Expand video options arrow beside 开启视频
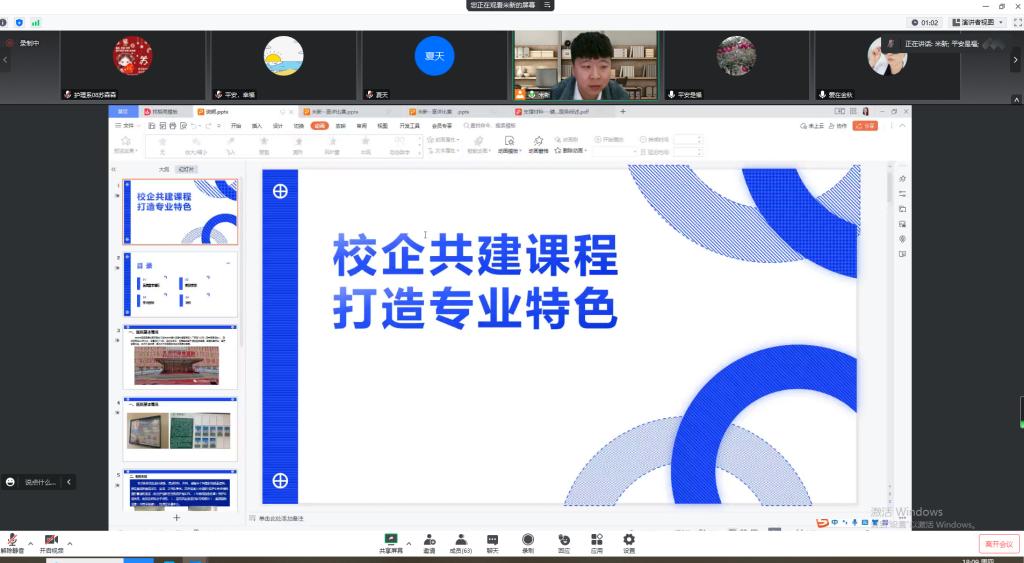 click(69, 543)
